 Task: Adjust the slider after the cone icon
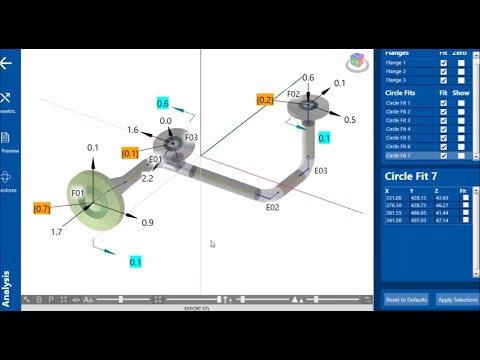[x=316, y=299]
